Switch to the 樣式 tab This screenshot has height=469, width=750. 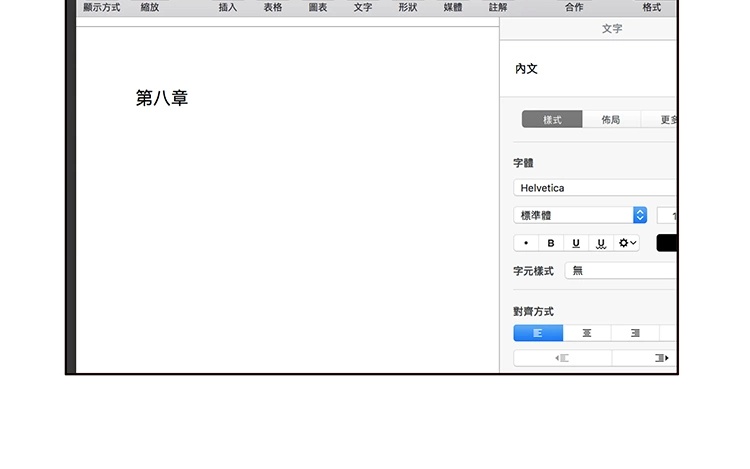[552, 120]
